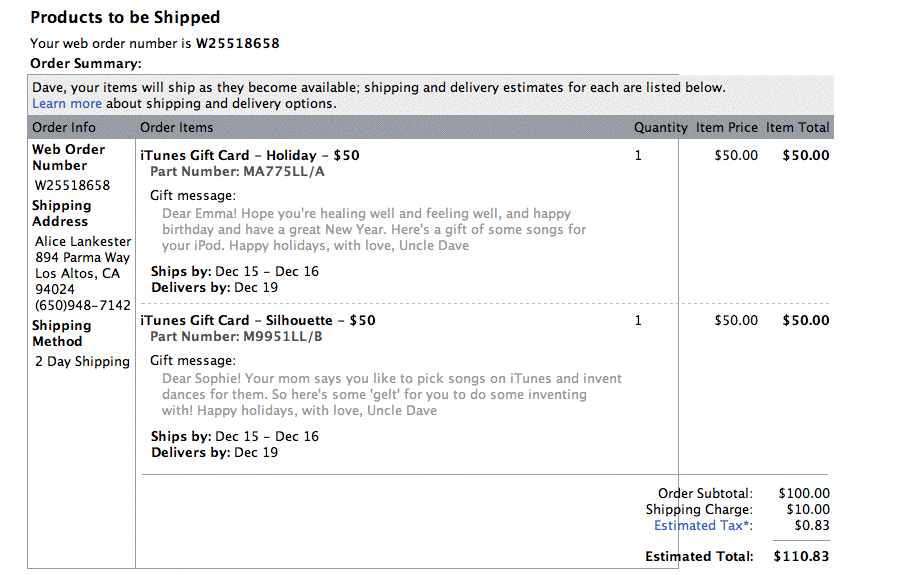
Task: Click the Quantity column header
Action: [x=660, y=128]
